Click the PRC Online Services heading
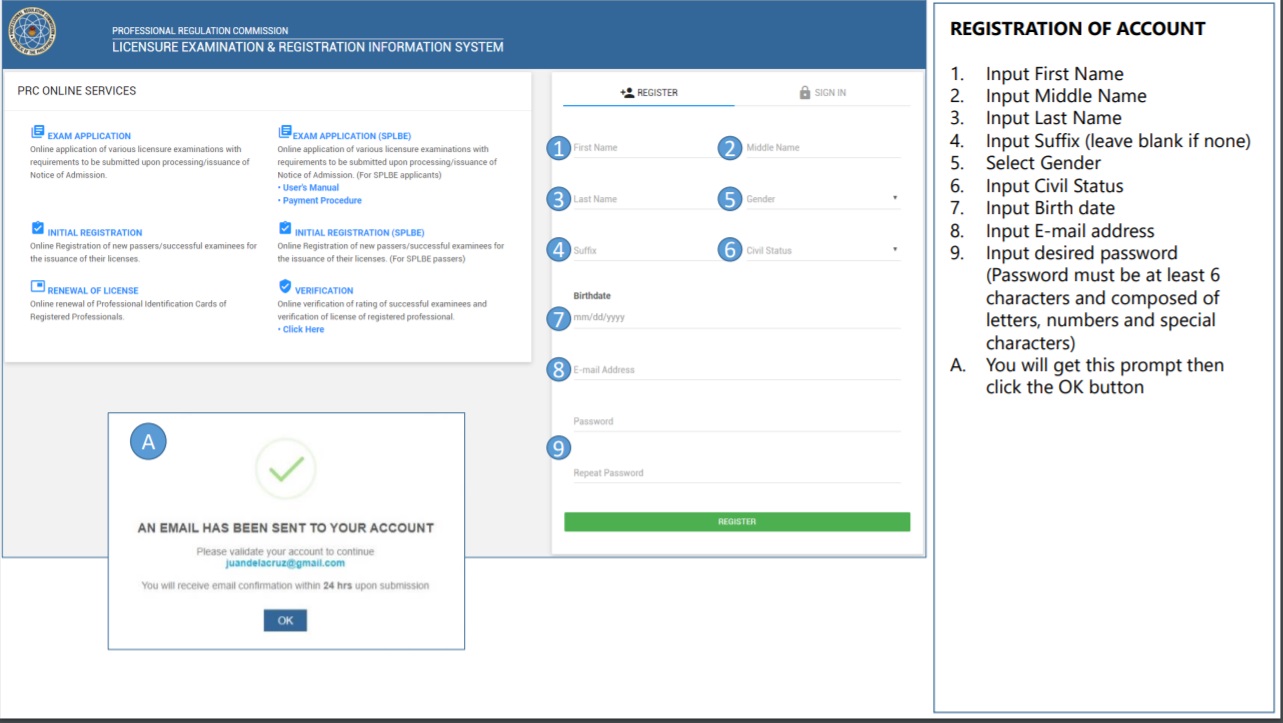 pos(77,91)
